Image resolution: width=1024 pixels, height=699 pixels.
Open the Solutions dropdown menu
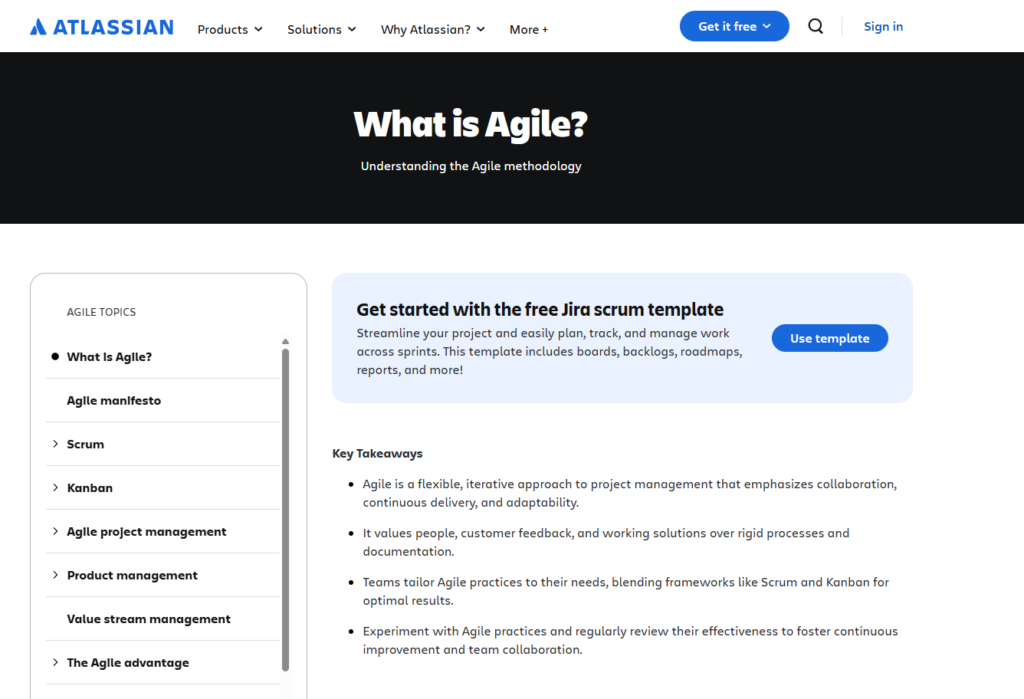pos(321,29)
